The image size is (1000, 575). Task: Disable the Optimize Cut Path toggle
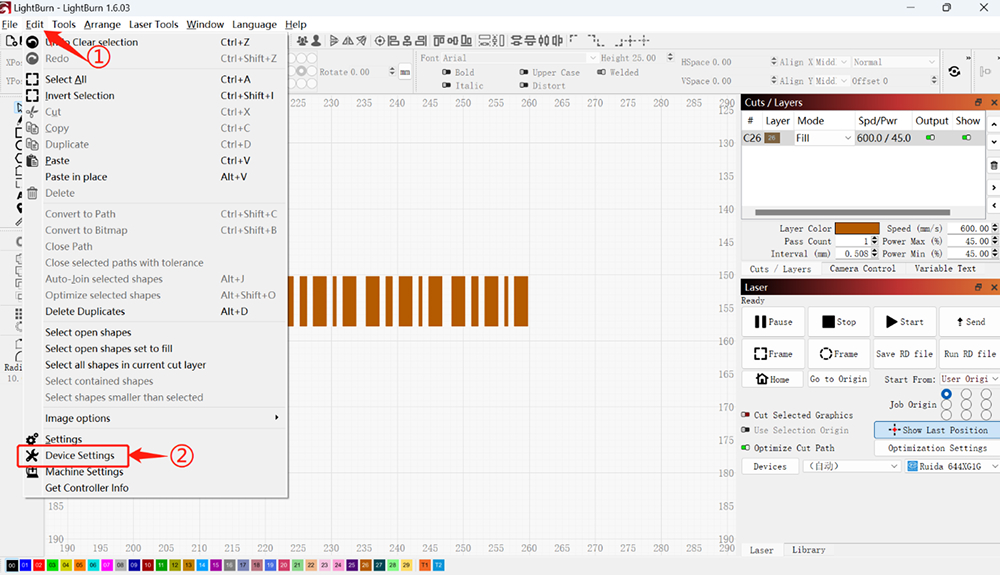click(746, 447)
